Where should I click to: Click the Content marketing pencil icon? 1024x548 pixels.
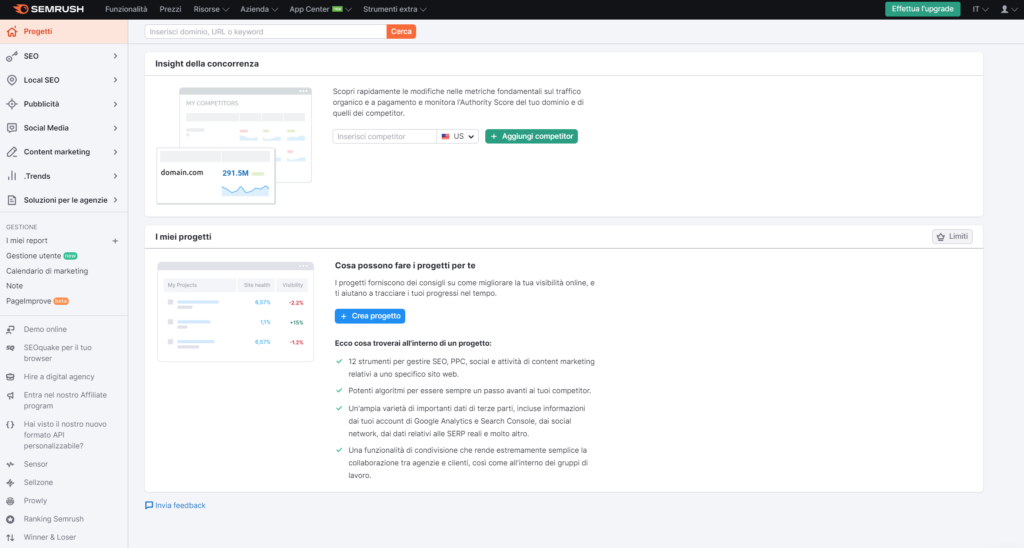(12, 152)
